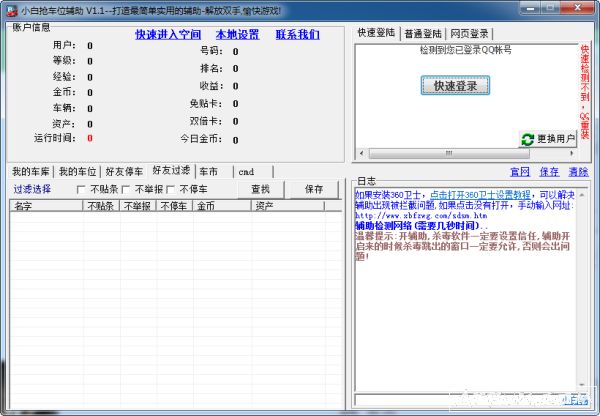Click the 不停车 column header
The height and width of the screenshot is (416, 600).
click(174, 206)
